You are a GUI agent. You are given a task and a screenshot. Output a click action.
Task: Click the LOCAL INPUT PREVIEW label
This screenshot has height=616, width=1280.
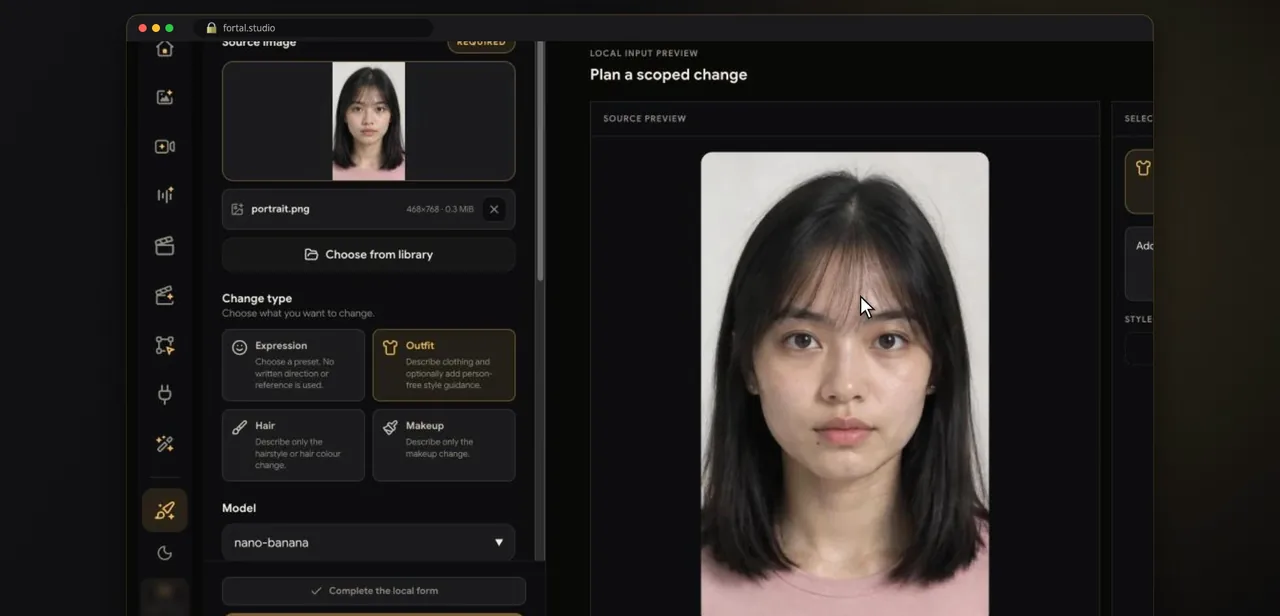(x=644, y=53)
